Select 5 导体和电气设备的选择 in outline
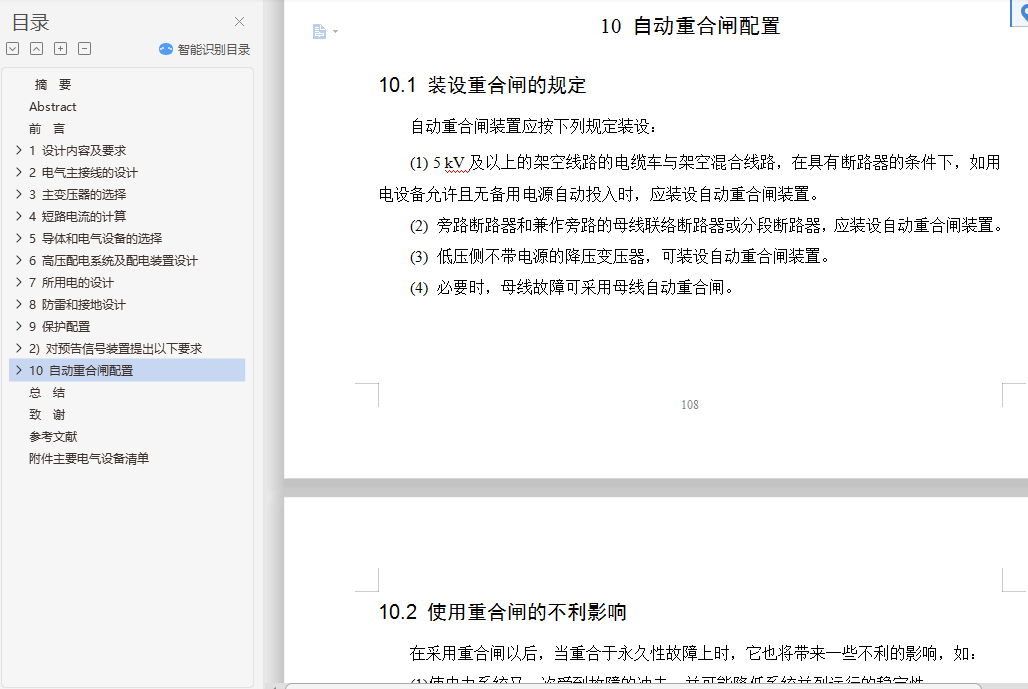1028x689 pixels. (95, 238)
